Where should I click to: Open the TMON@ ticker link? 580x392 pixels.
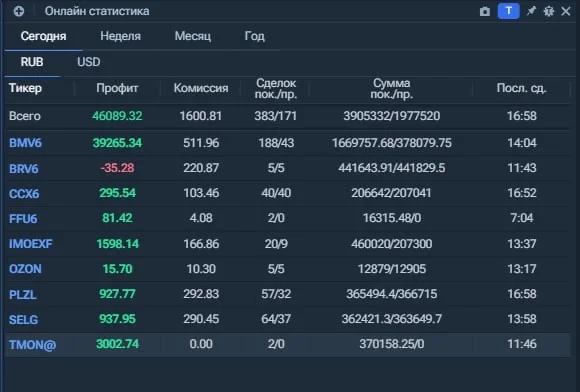coord(33,345)
